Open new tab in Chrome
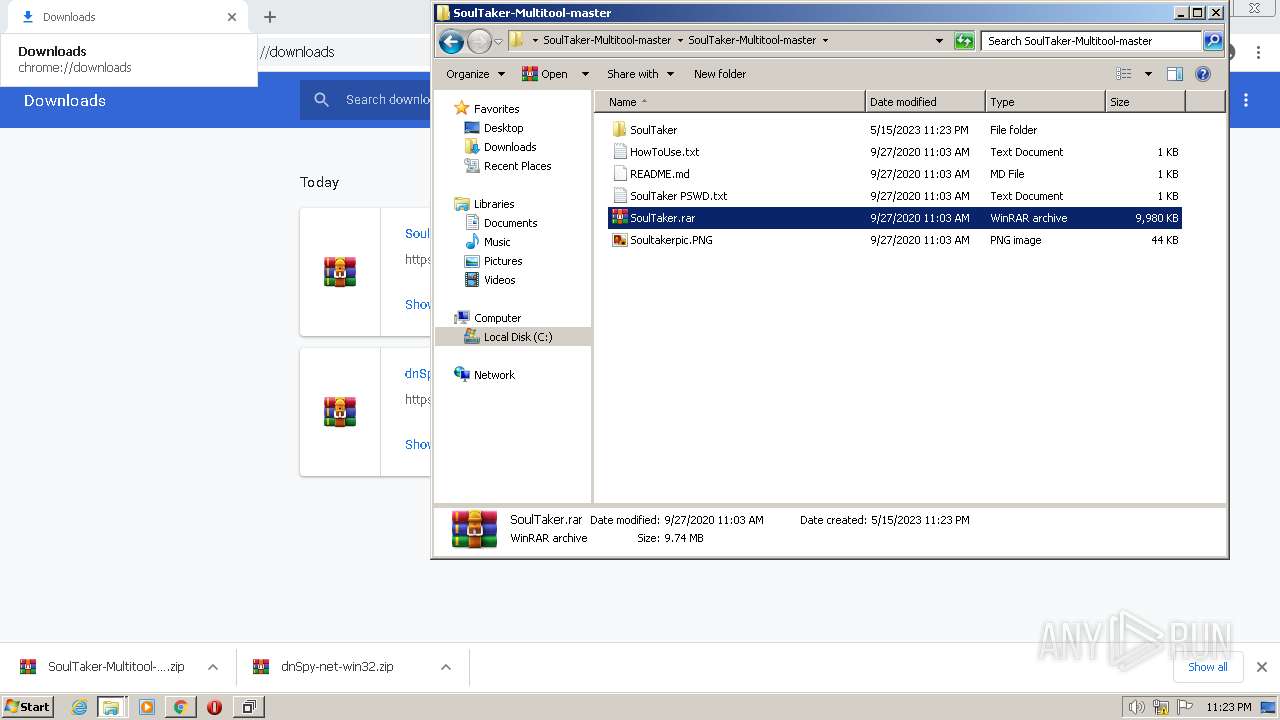 (270, 17)
